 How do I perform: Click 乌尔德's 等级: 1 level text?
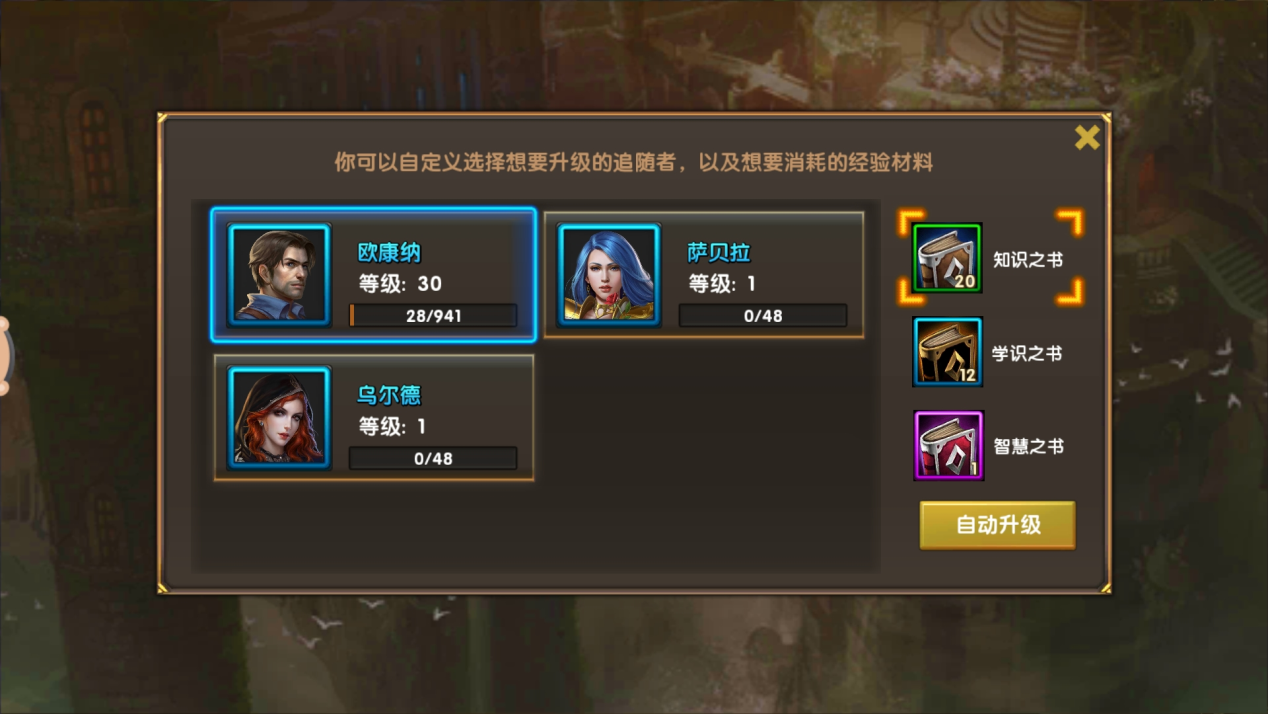pos(392,427)
